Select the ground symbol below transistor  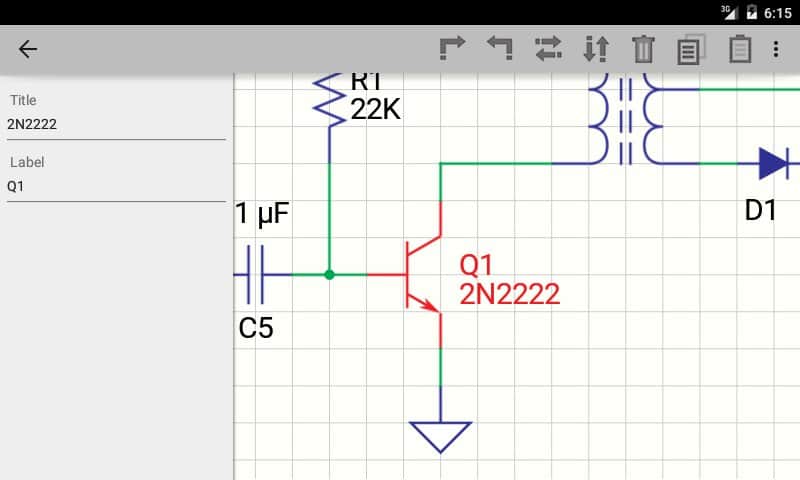click(440, 434)
